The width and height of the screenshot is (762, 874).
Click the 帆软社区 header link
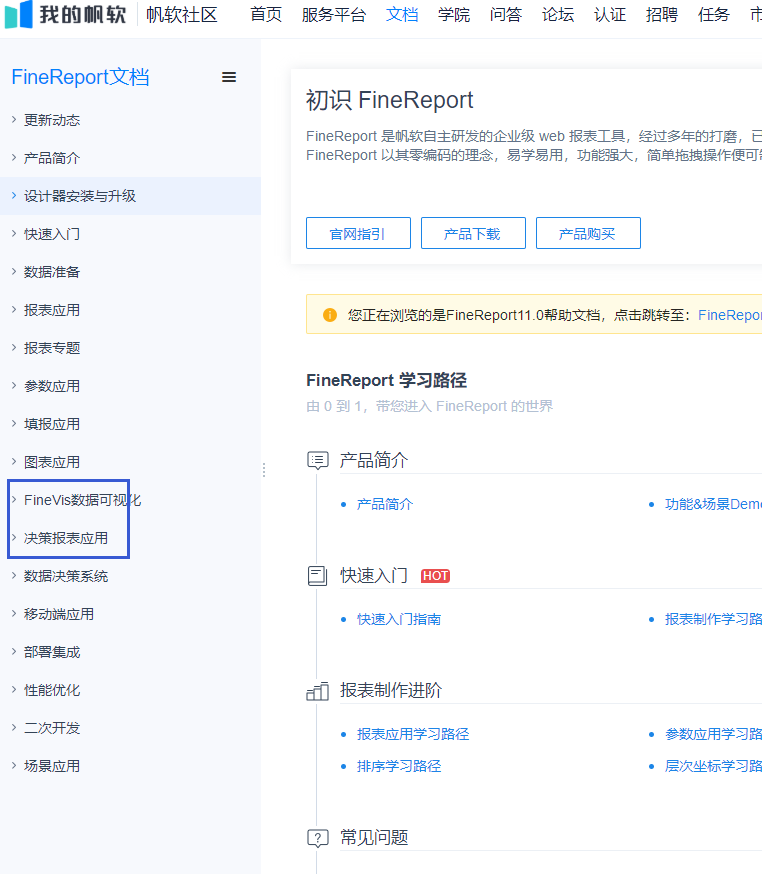tap(182, 14)
